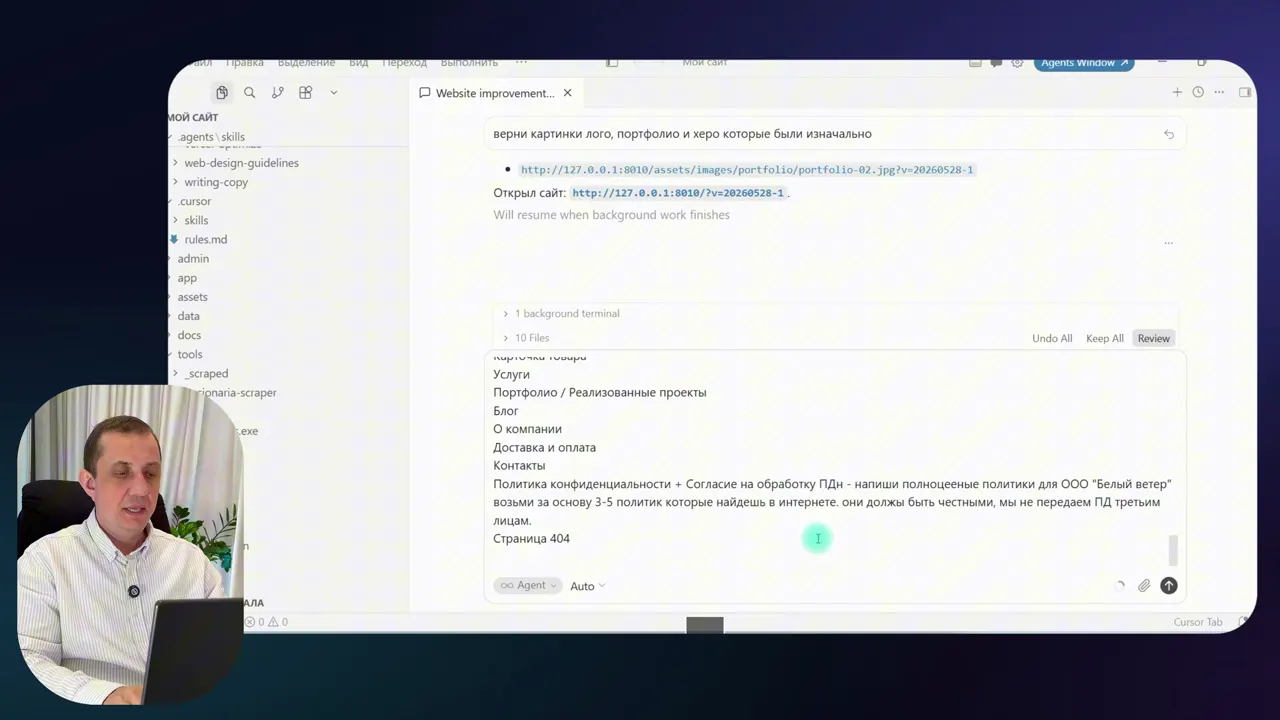The width and height of the screenshot is (1280, 720).
Task: Collapse the tools folder
Action: click(x=190, y=354)
